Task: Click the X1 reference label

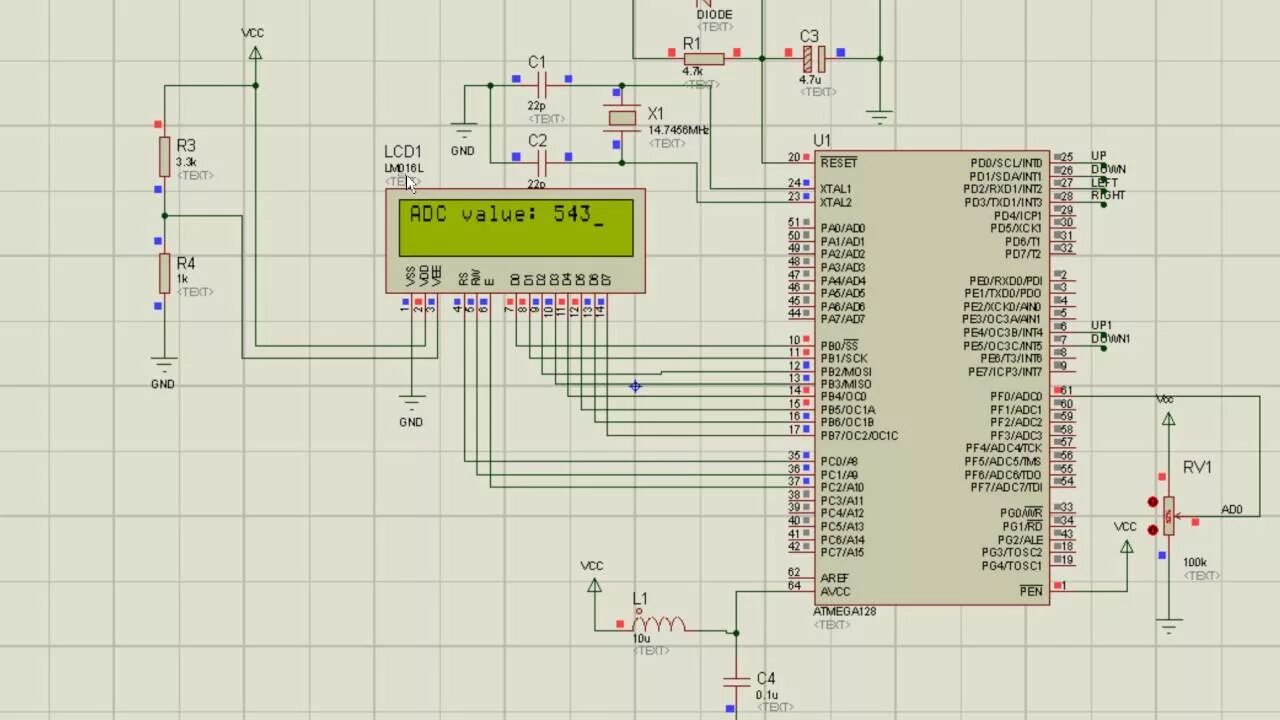Action: [655, 114]
